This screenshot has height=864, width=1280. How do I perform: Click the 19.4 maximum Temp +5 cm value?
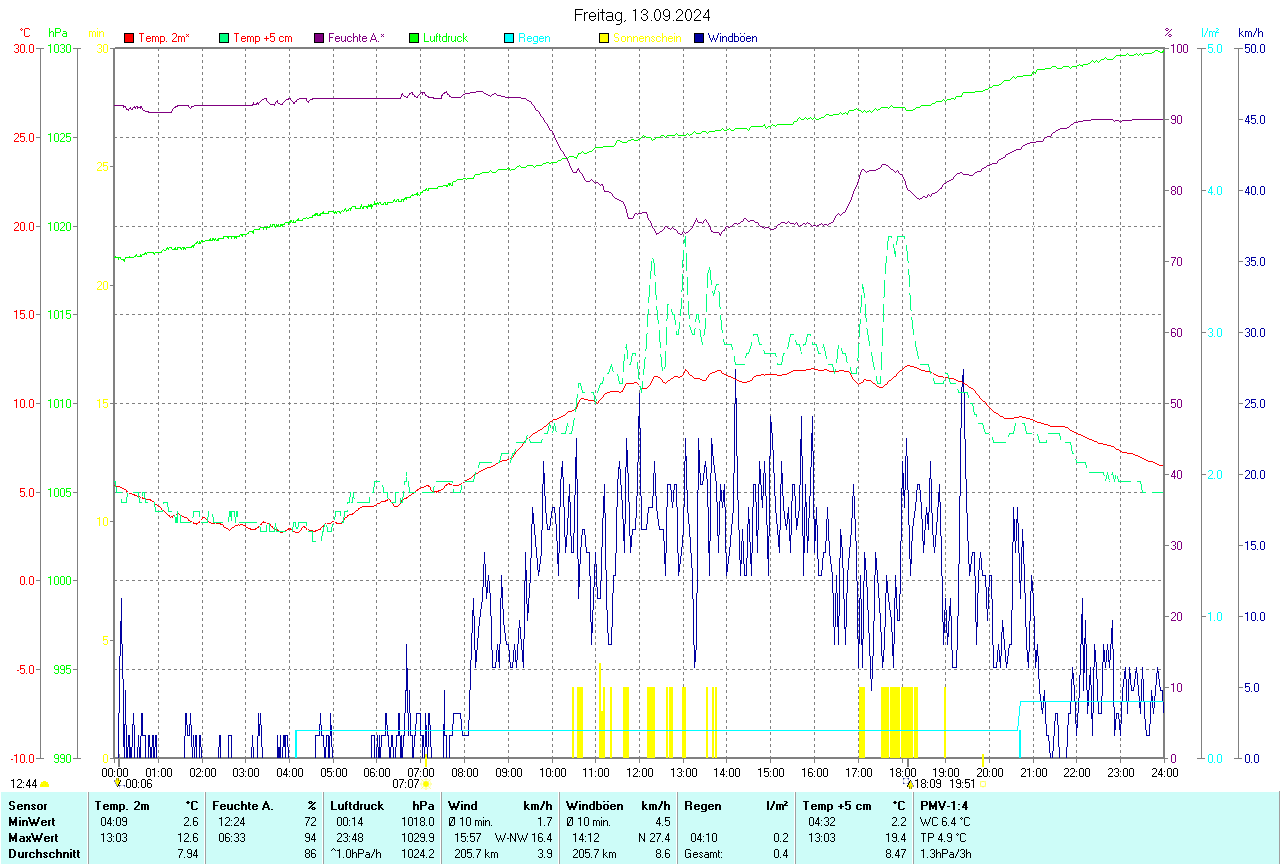click(896, 837)
